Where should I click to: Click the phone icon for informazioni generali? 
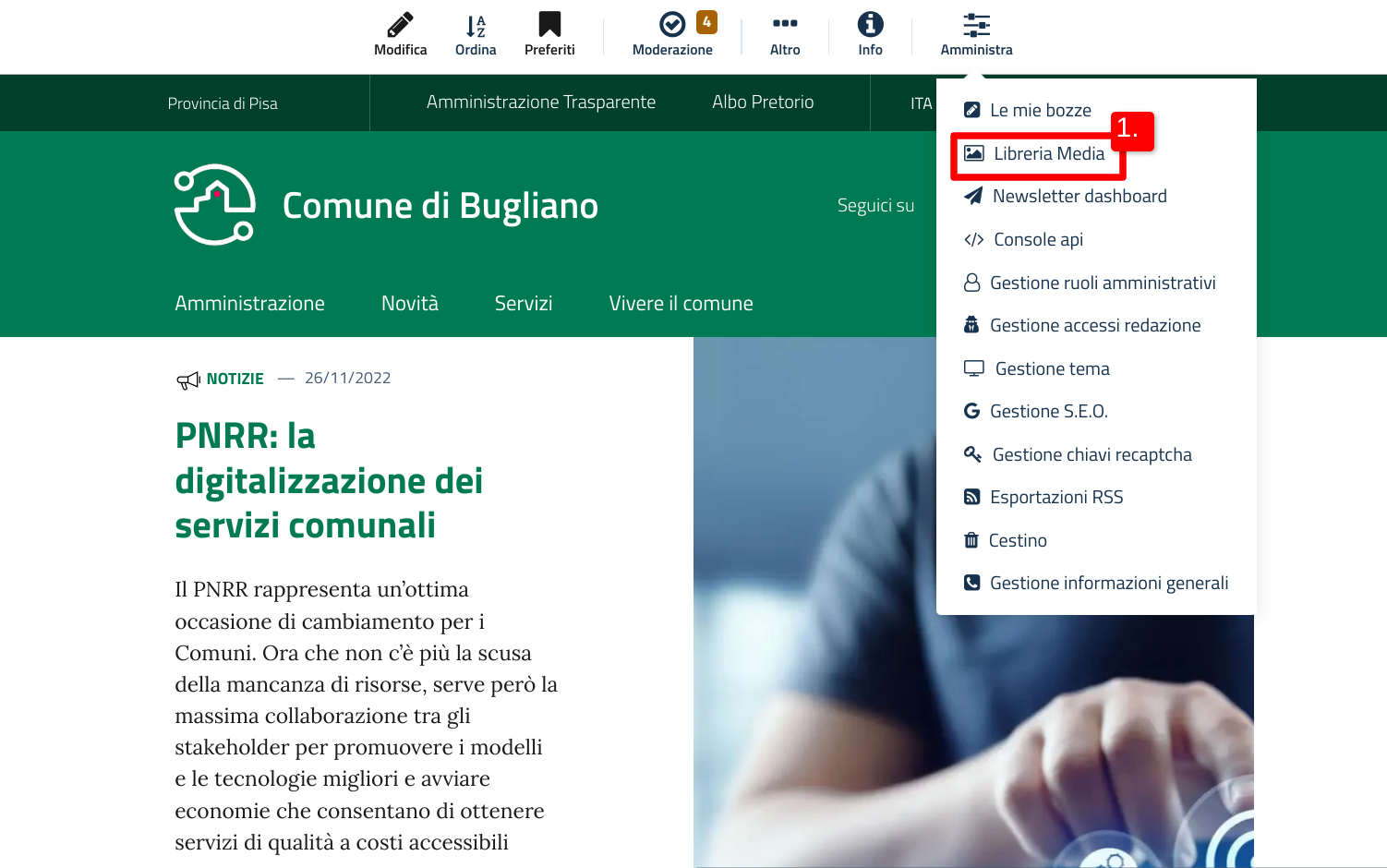click(971, 583)
